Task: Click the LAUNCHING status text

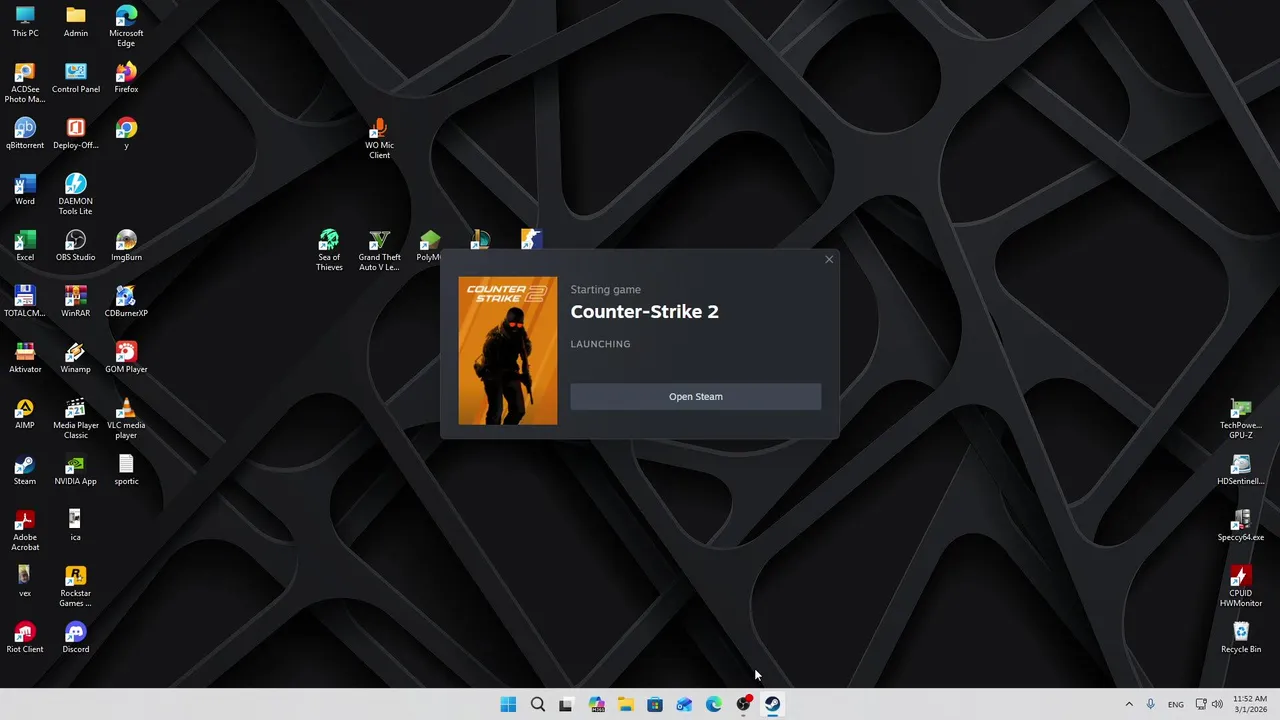Action: [x=600, y=344]
